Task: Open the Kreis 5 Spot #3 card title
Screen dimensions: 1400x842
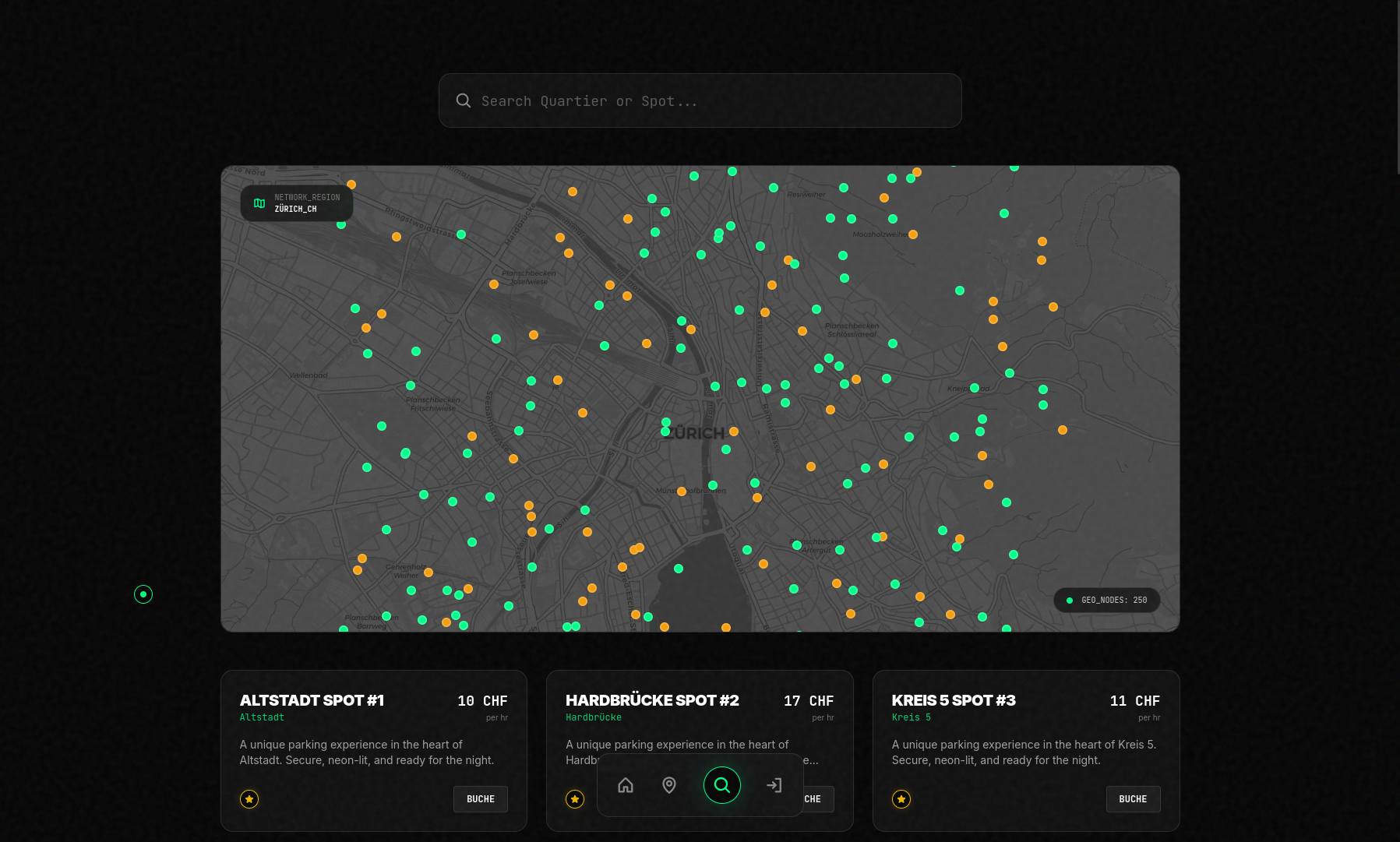Action: [x=954, y=700]
